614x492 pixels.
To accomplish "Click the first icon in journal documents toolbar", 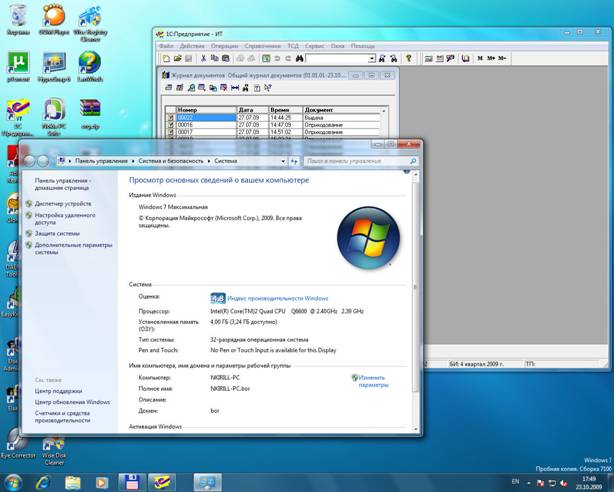I will [x=168, y=88].
